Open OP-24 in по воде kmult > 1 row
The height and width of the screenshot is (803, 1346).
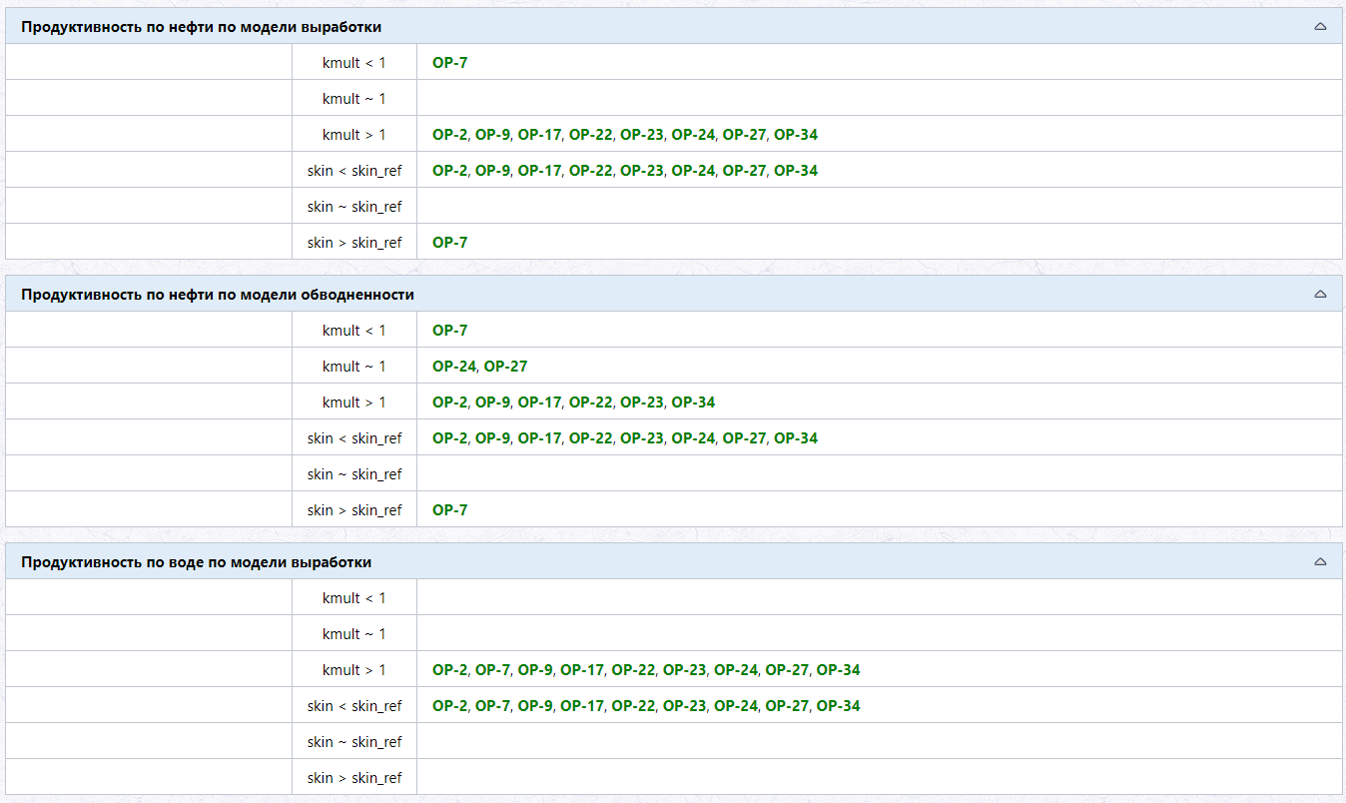[736, 670]
